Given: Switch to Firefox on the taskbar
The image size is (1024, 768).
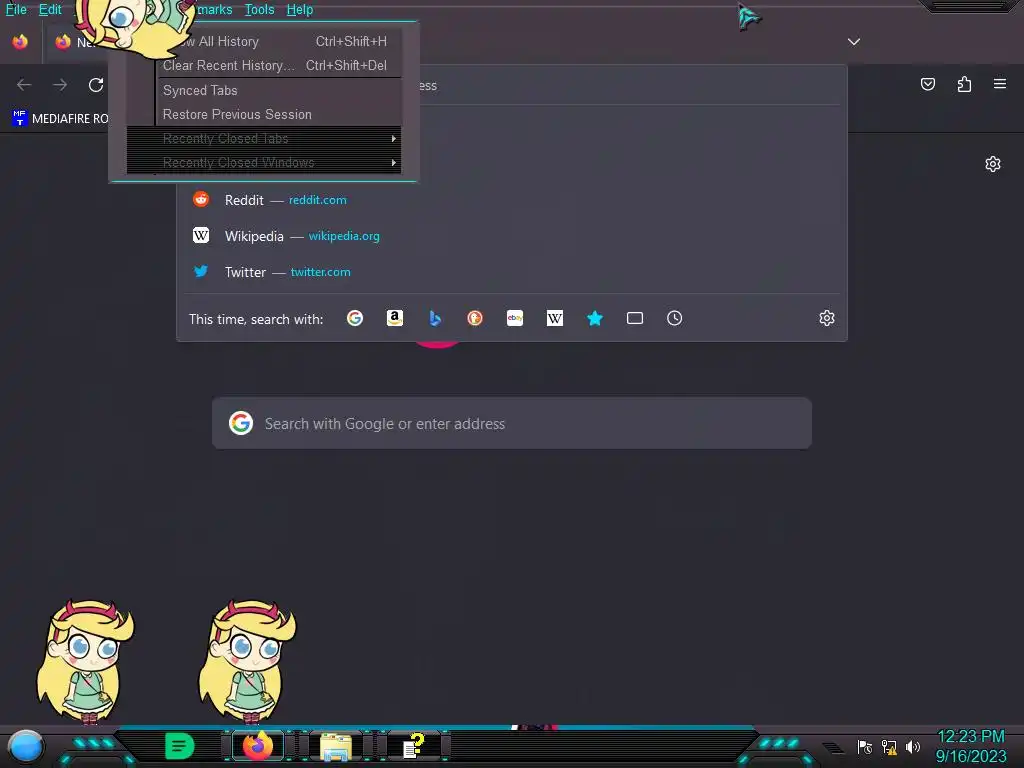Looking at the screenshot, I should (x=258, y=746).
